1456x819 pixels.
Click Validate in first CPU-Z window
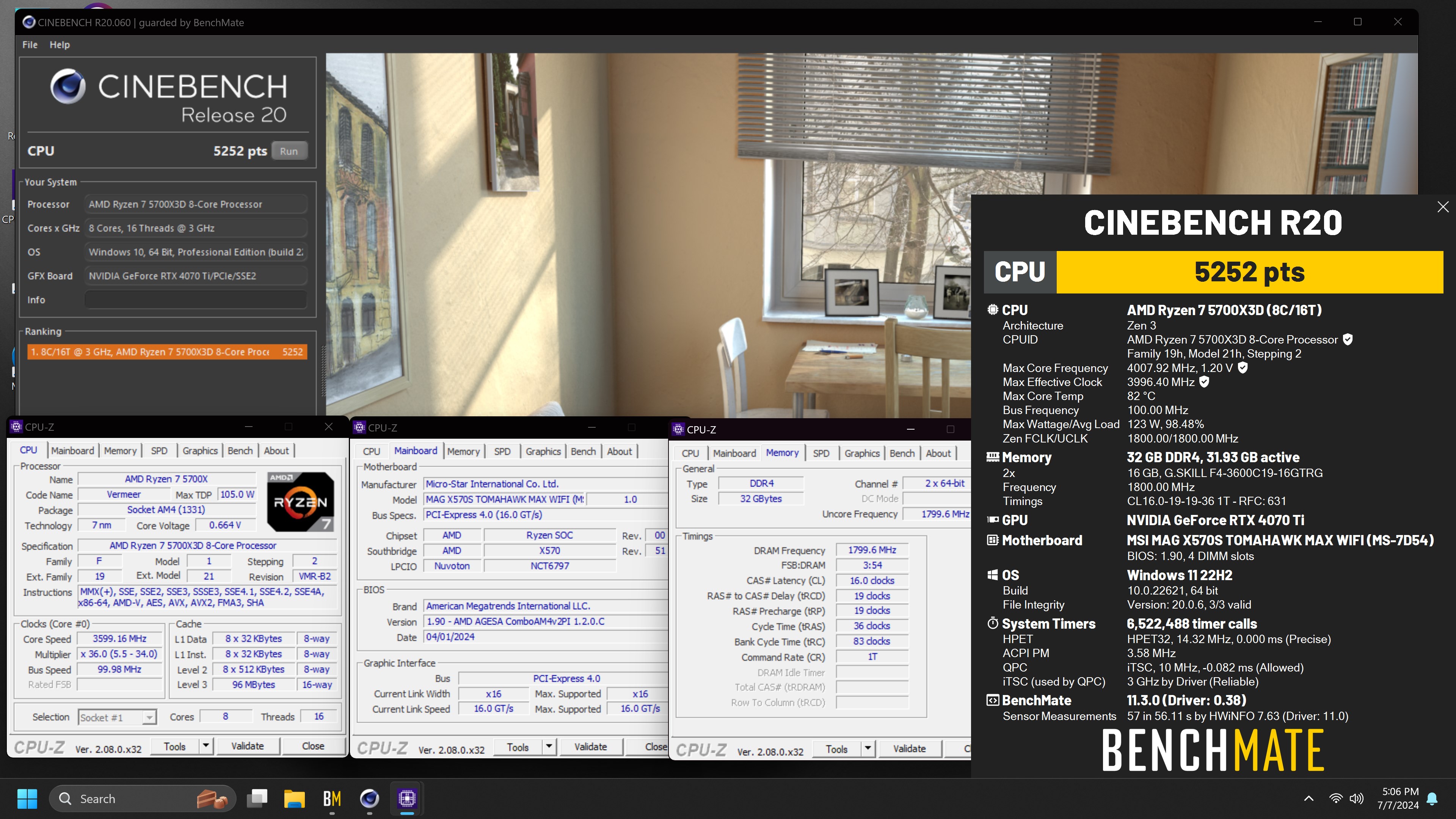[x=248, y=746]
